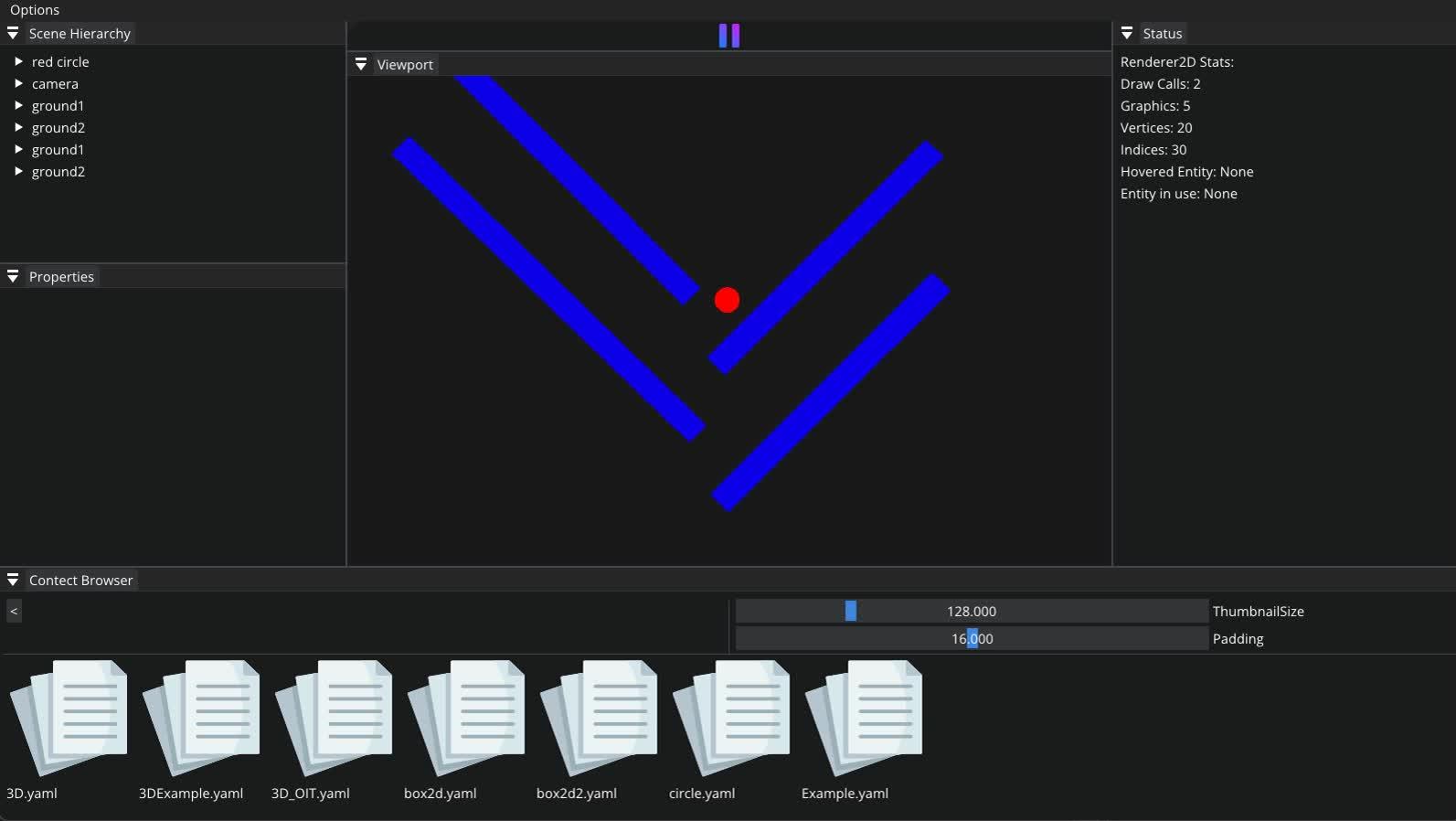This screenshot has height=821, width=1456.
Task: Click the 'Graphics: 5' stat
Action: [x=1155, y=106]
